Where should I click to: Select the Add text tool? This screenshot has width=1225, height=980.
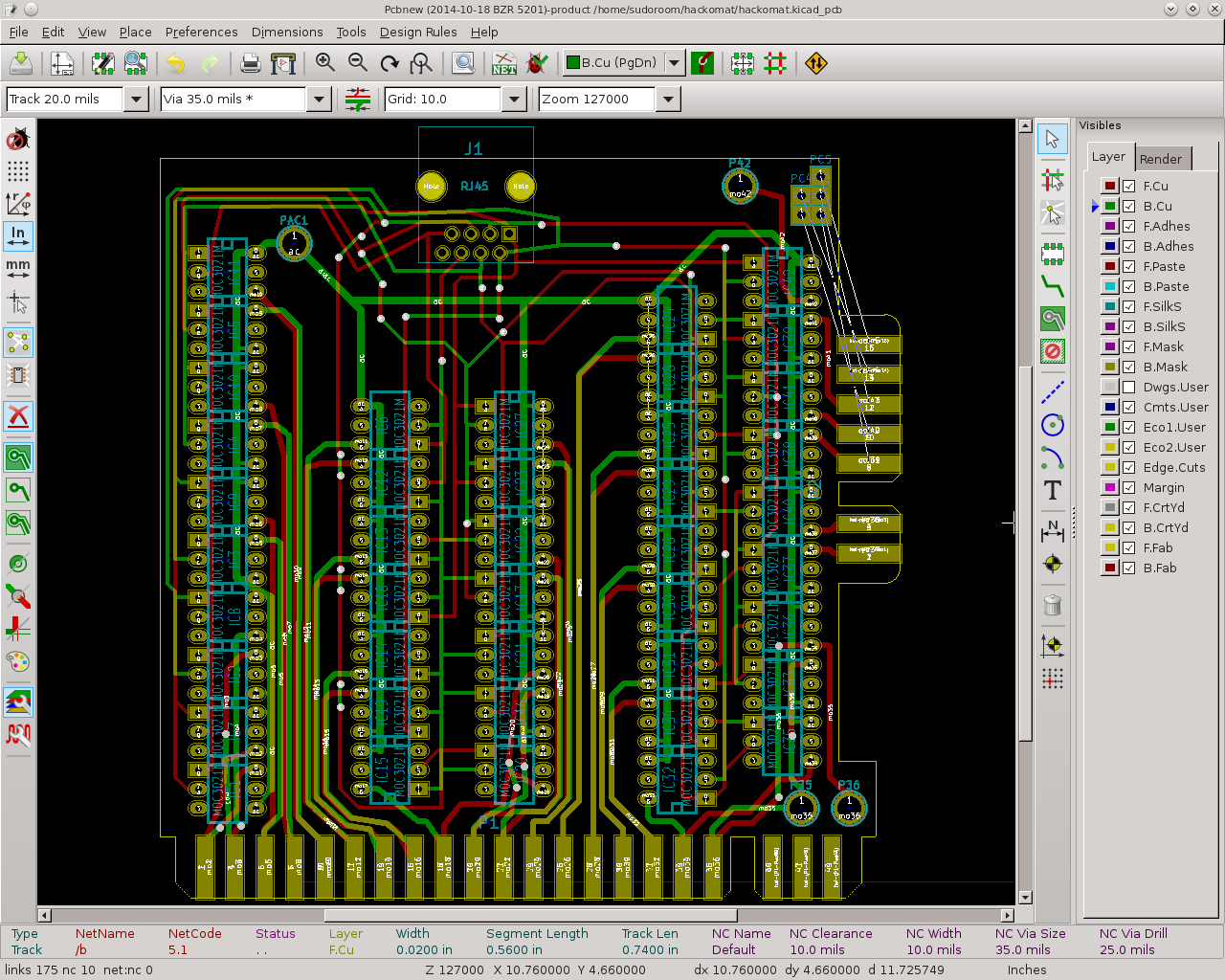[x=1053, y=490]
